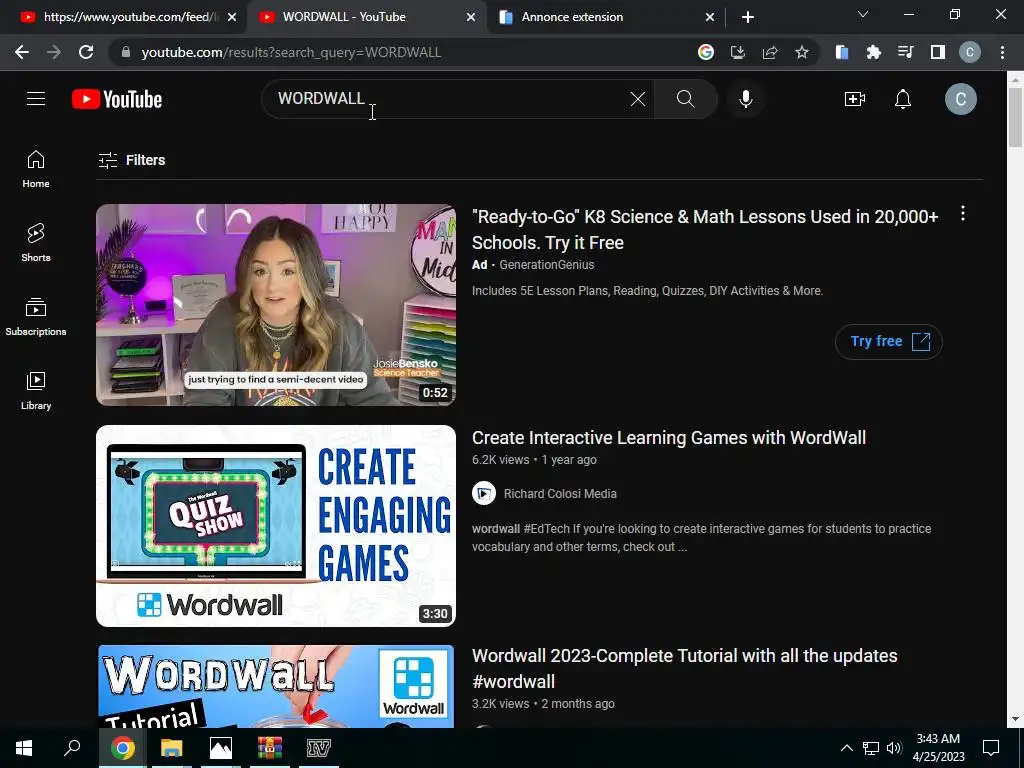Screen dimensions: 1024x768
Task: Open the YouTube account avatar menu
Action: [x=961, y=99]
